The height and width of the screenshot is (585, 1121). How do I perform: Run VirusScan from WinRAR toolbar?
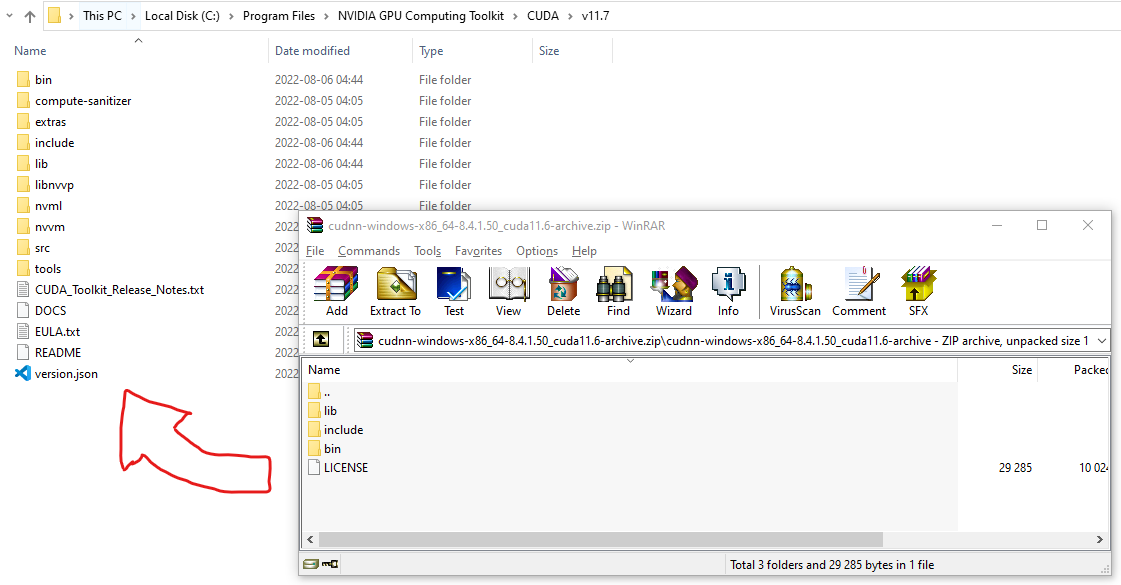click(795, 291)
